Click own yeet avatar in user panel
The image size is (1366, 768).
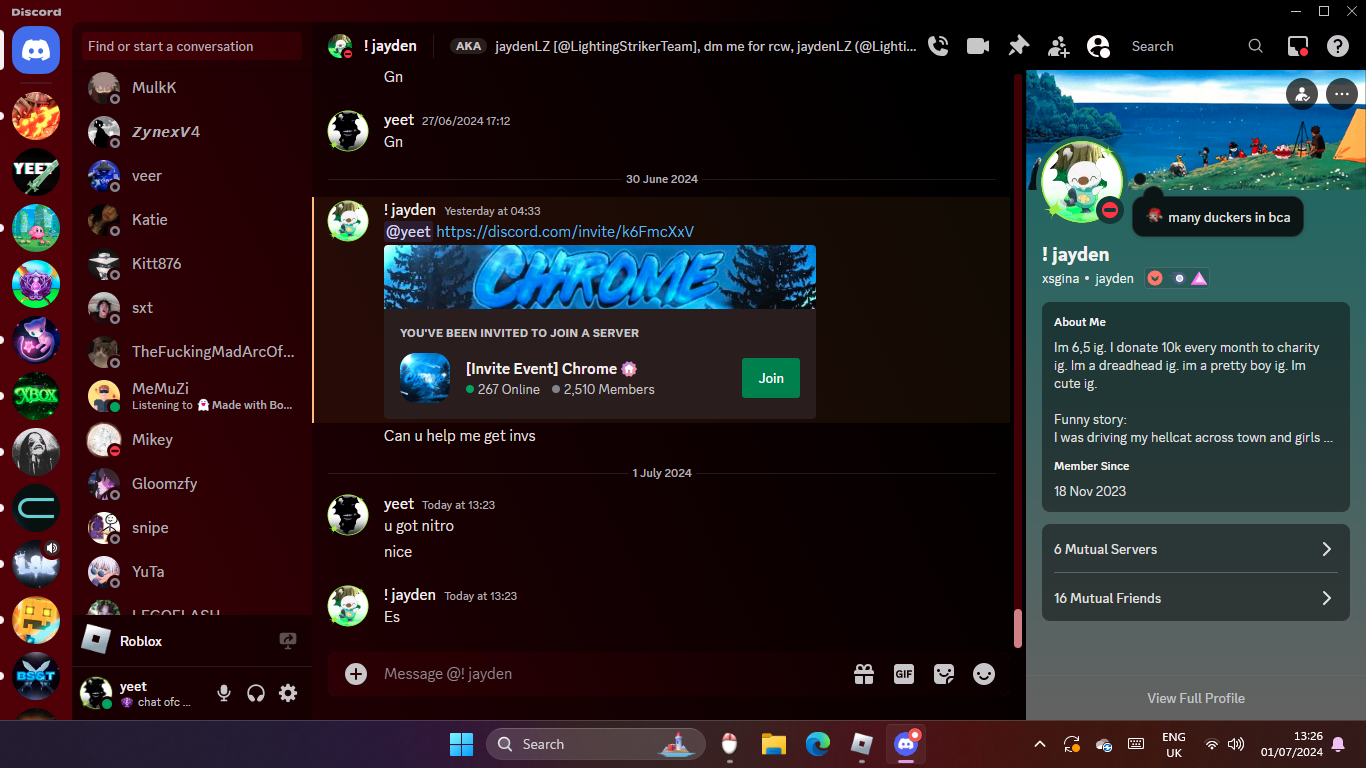pyautogui.click(x=96, y=693)
